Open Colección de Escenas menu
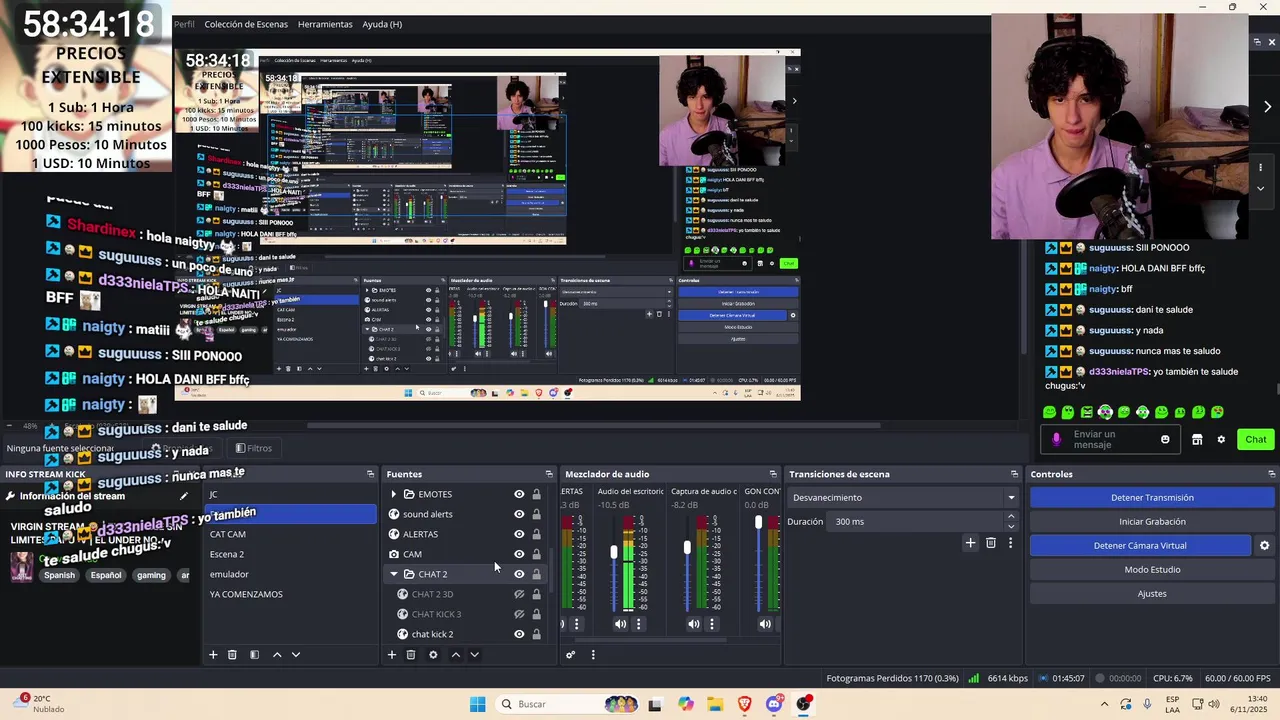 (246, 24)
